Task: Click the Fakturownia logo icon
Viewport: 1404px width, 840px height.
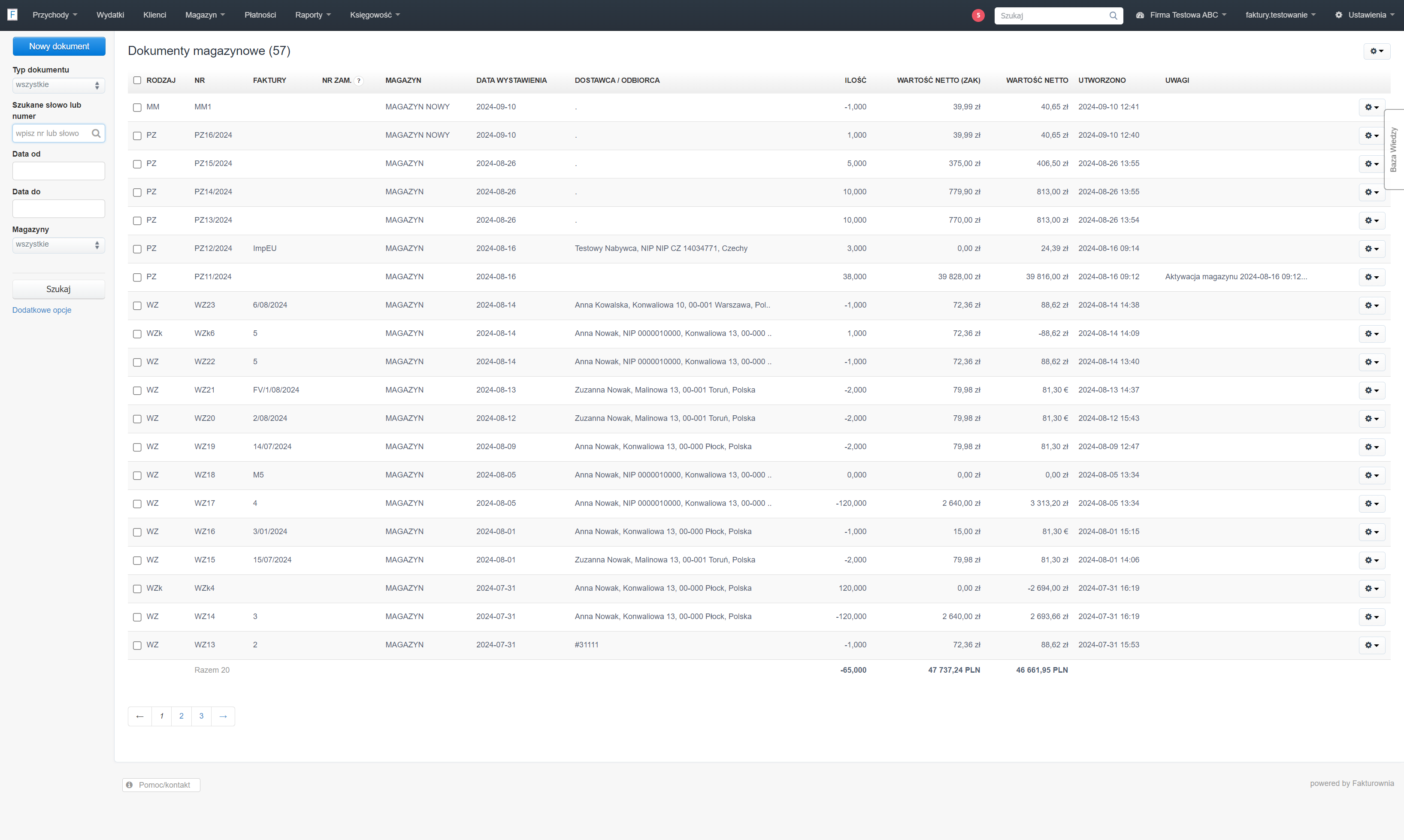Action: click(x=12, y=15)
